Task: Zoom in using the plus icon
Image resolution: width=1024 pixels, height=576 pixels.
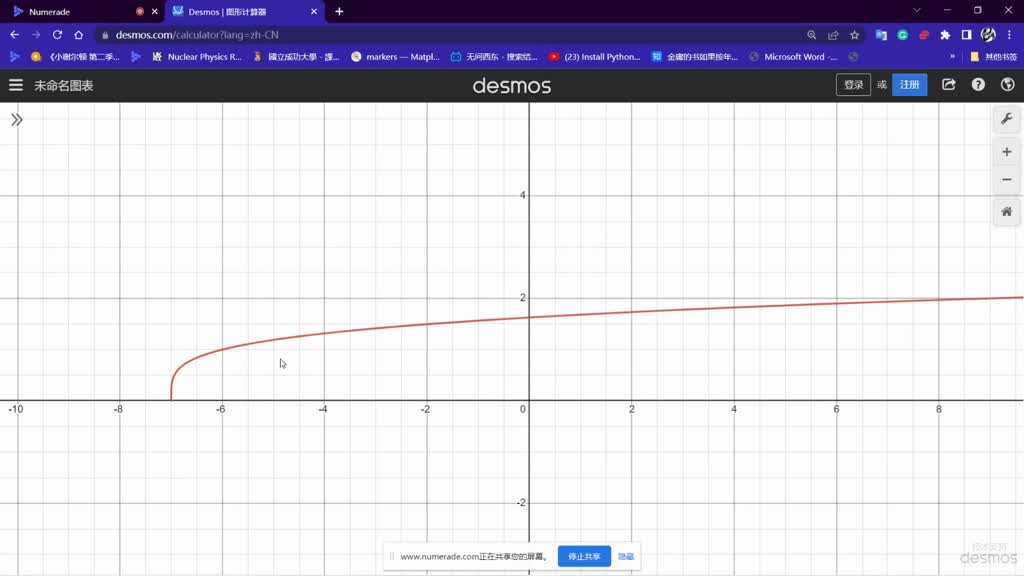Action: pyautogui.click(x=1006, y=151)
